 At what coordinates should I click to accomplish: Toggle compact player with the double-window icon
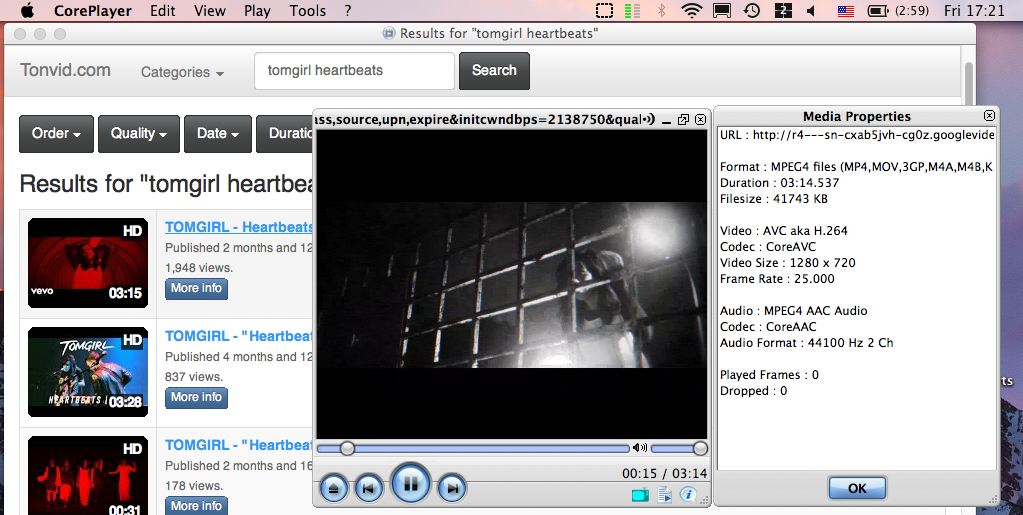click(683, 119)
